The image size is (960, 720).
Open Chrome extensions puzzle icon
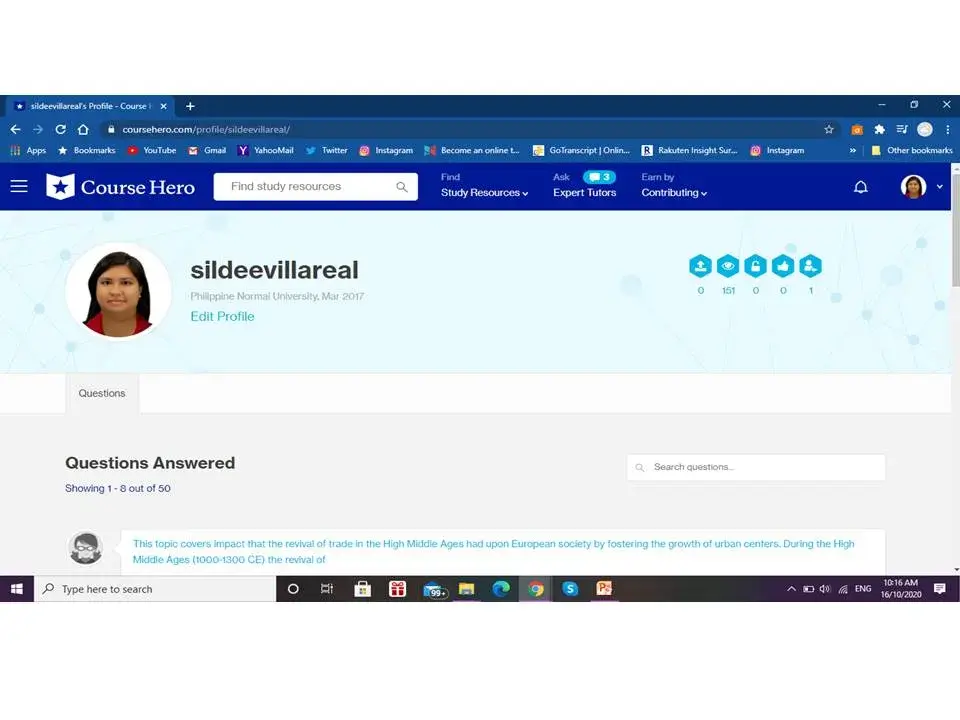(x=879, y=129)
